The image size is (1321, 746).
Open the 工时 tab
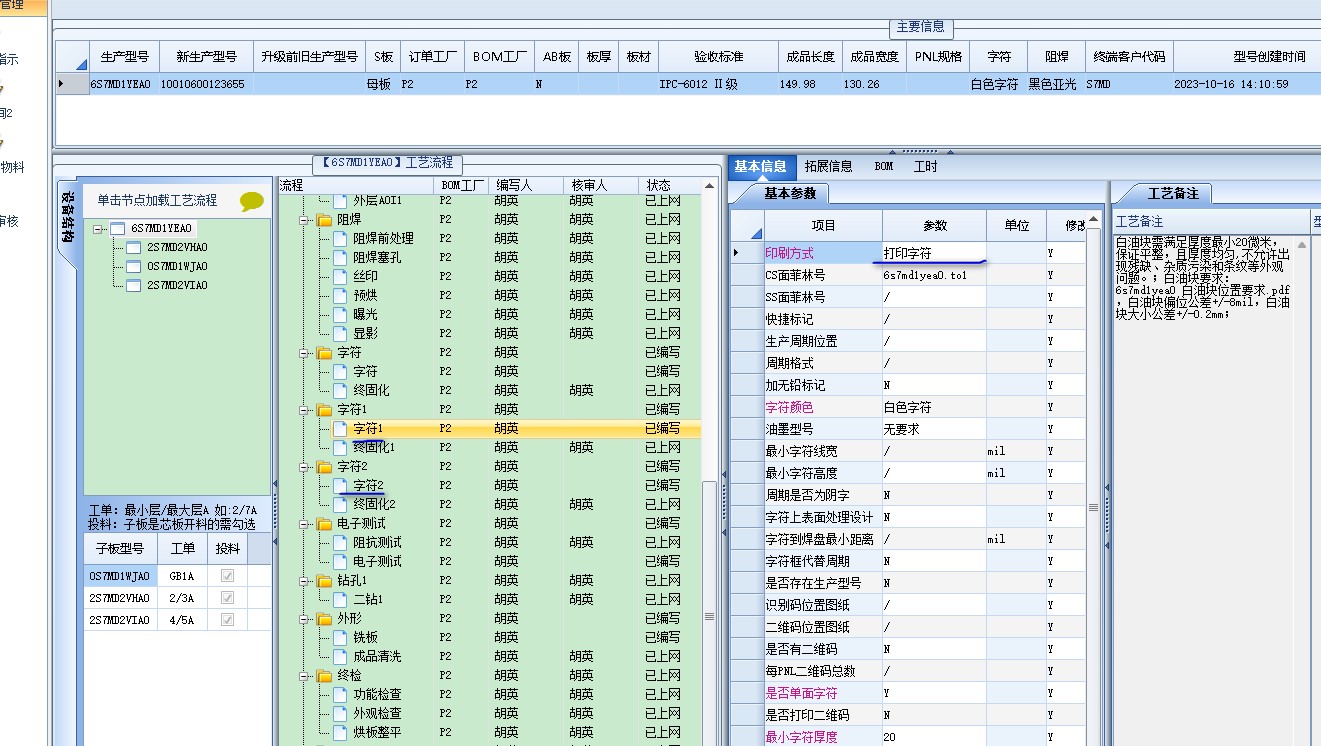pyautogui.click(x=926, y=167)
